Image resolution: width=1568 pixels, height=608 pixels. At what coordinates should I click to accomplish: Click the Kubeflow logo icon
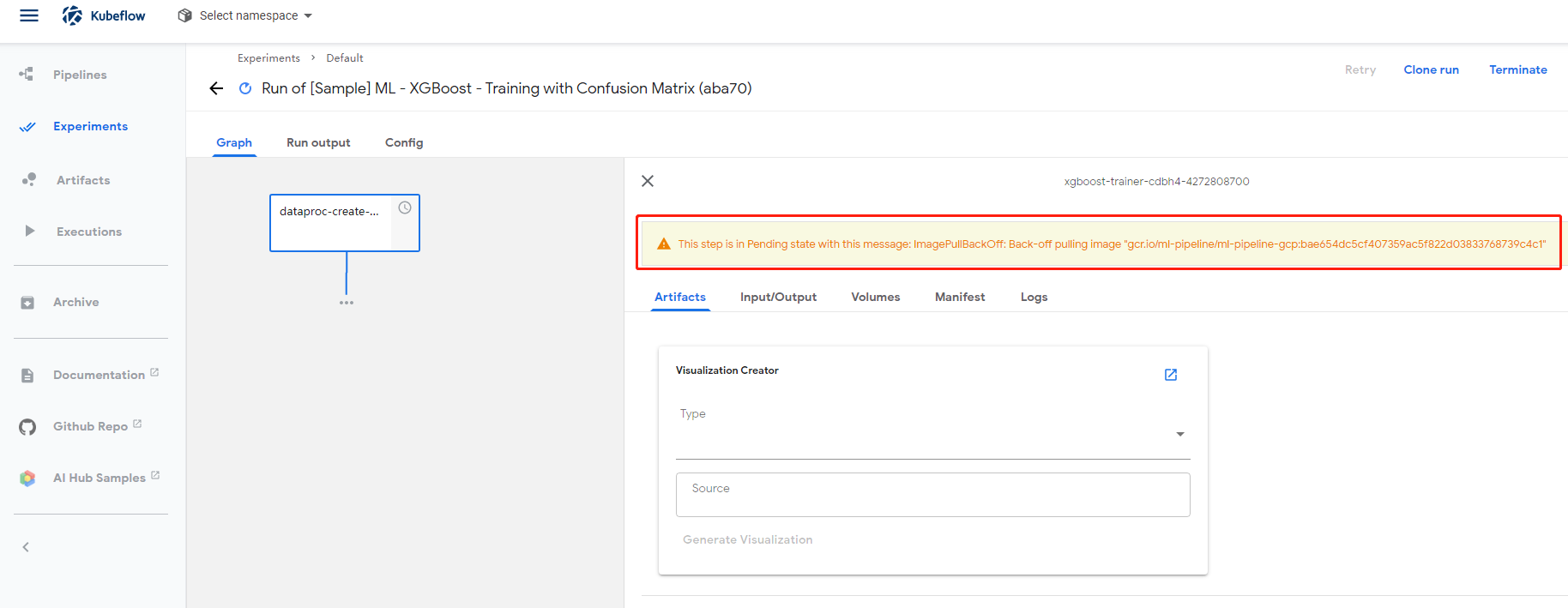pos(73,15)
